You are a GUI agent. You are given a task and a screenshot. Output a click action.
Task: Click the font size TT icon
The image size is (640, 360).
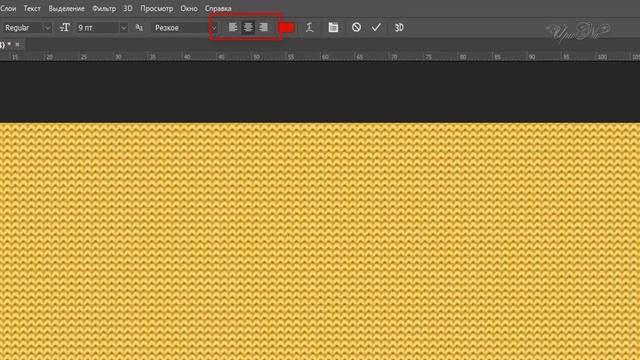point(64,28)
